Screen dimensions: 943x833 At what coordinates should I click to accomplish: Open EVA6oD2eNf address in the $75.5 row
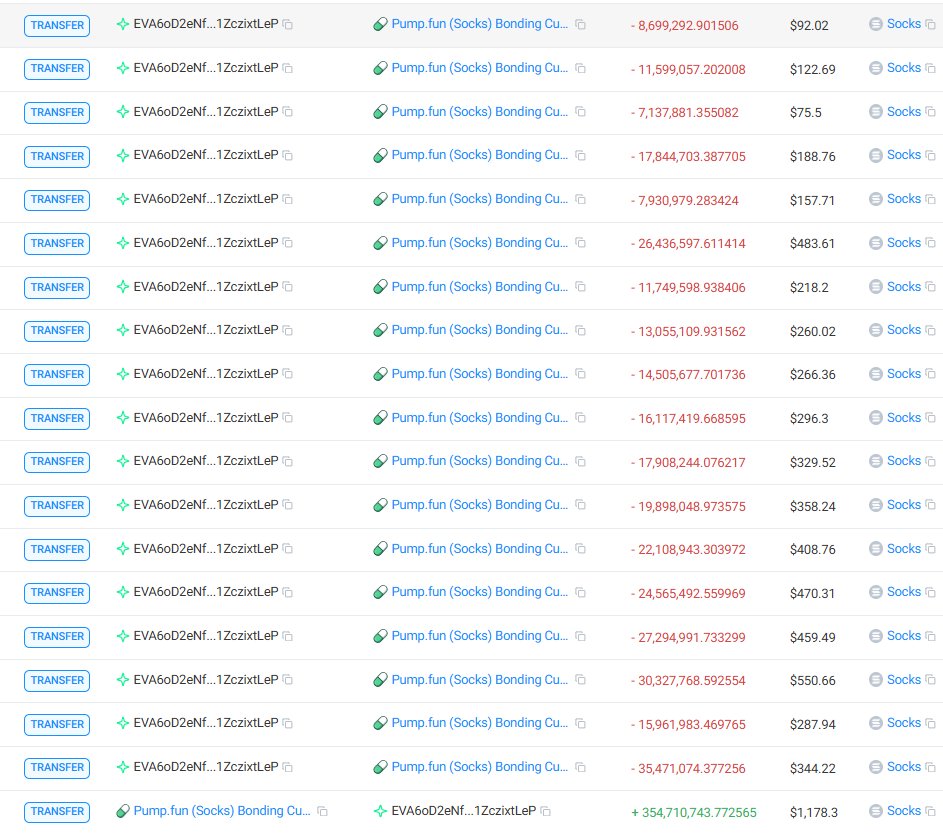(206, 112)
